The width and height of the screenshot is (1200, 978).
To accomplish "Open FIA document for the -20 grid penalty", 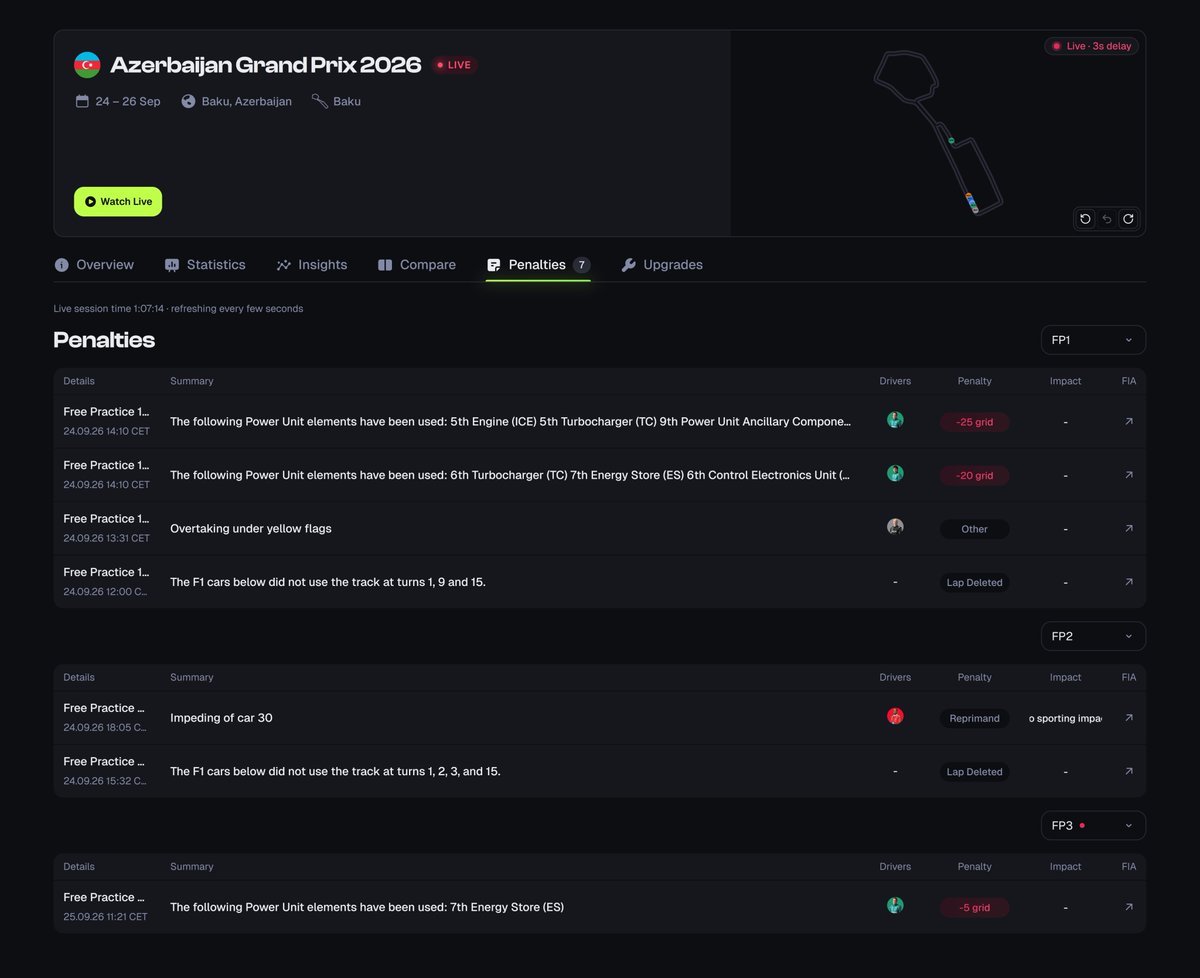I will [x=1129, y=475].
